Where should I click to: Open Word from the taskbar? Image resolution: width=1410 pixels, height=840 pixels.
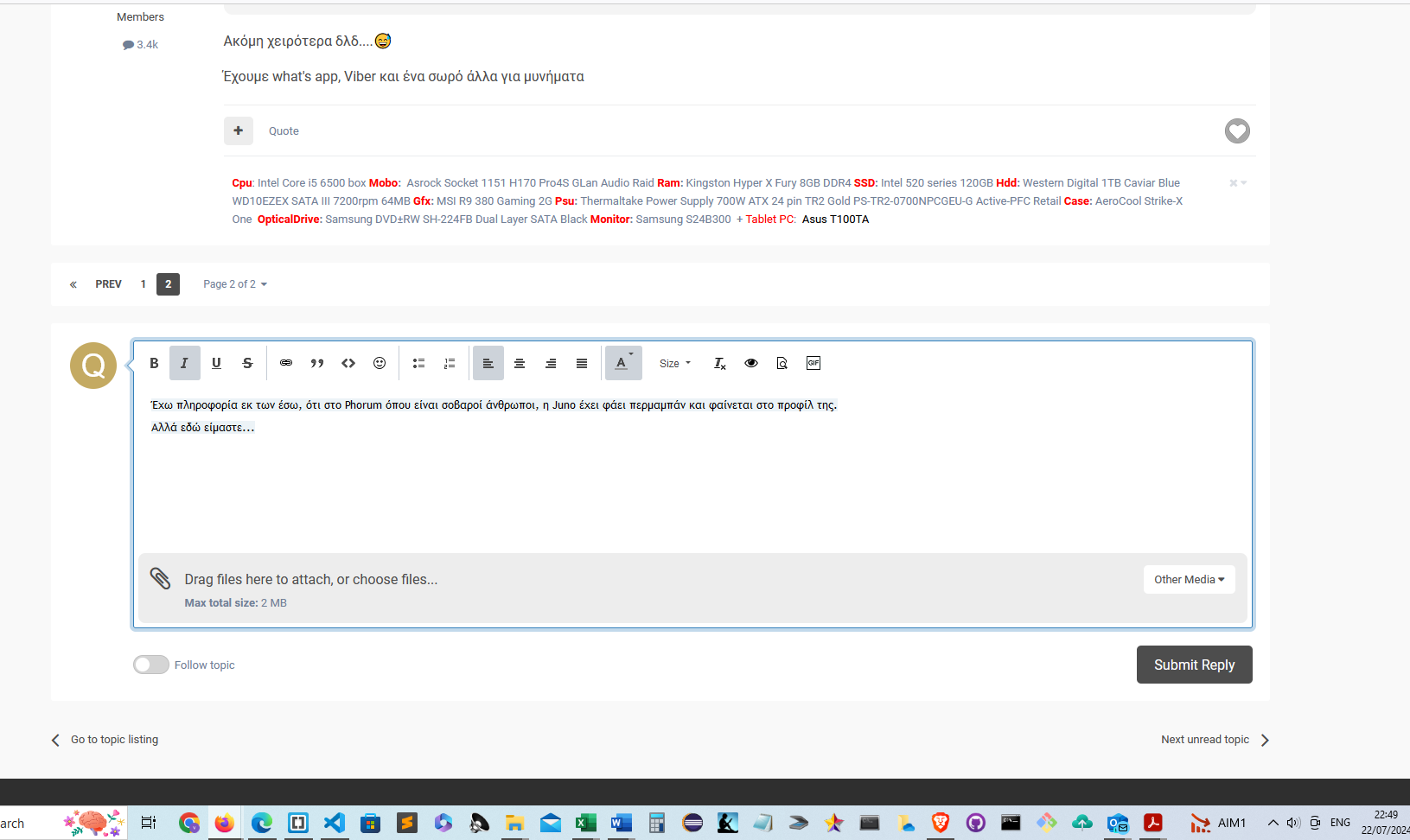tap(621, 823)
